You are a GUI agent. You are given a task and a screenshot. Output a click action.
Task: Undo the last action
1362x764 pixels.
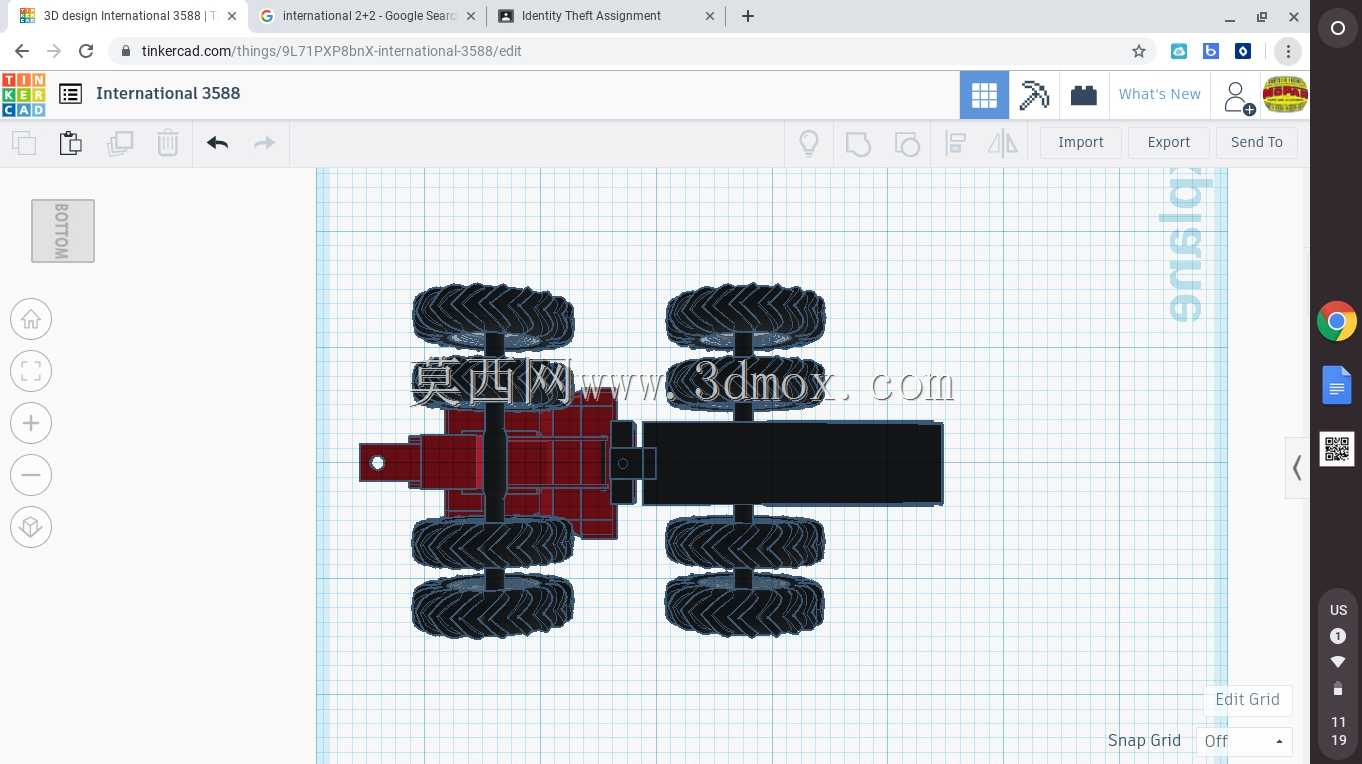coord(217,143)
